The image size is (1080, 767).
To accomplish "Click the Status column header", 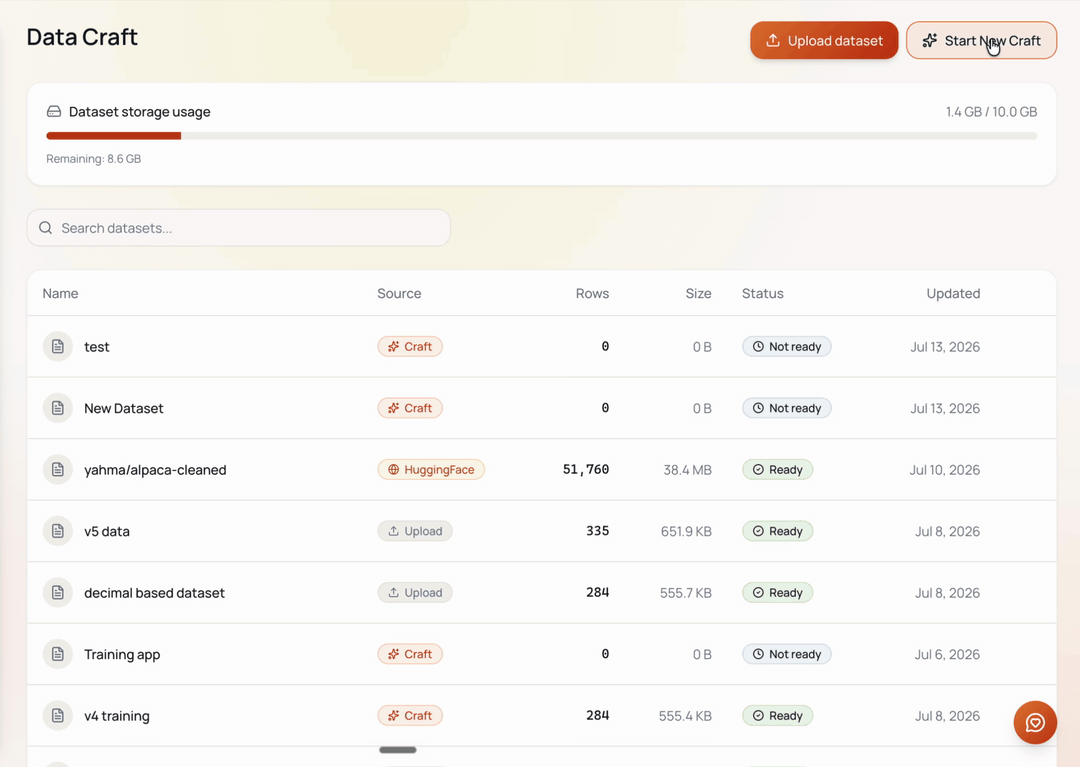I will [x=762, y=293].
